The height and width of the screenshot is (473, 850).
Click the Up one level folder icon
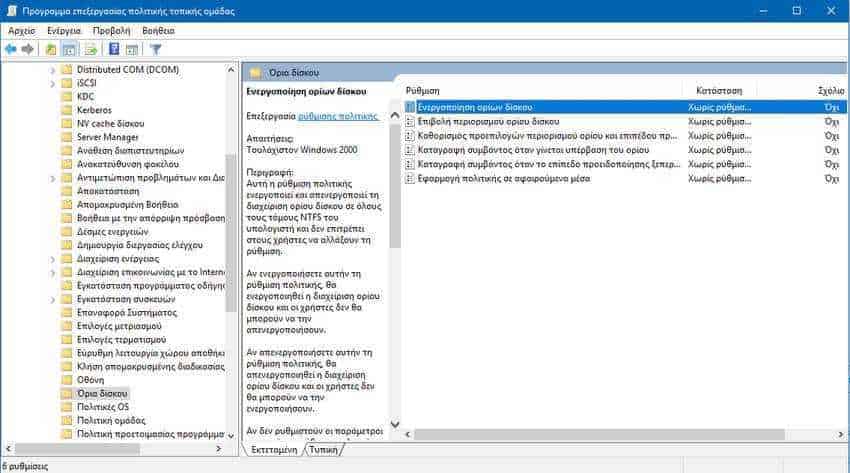[50, 49]
